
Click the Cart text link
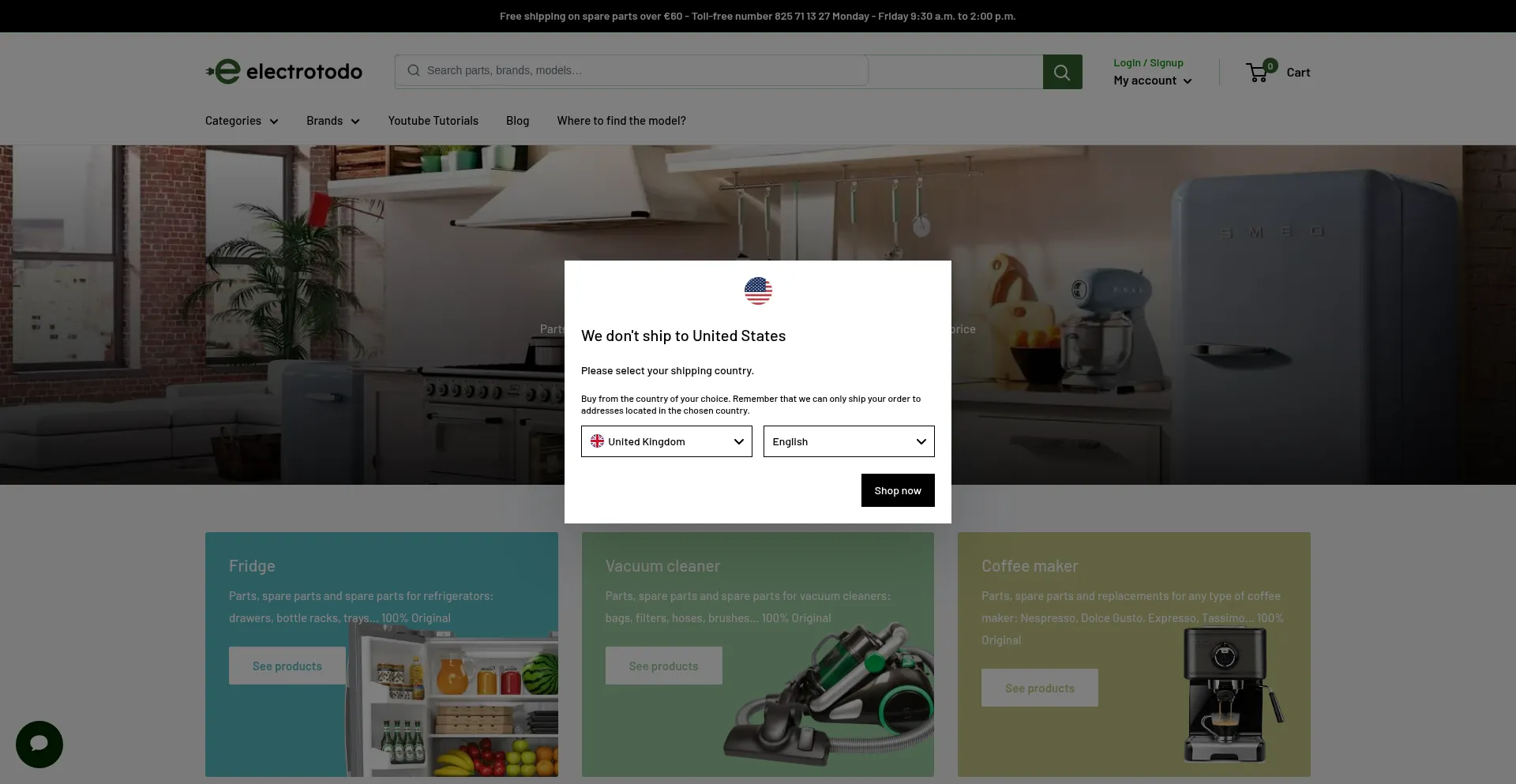click(x=1298, y=72)
